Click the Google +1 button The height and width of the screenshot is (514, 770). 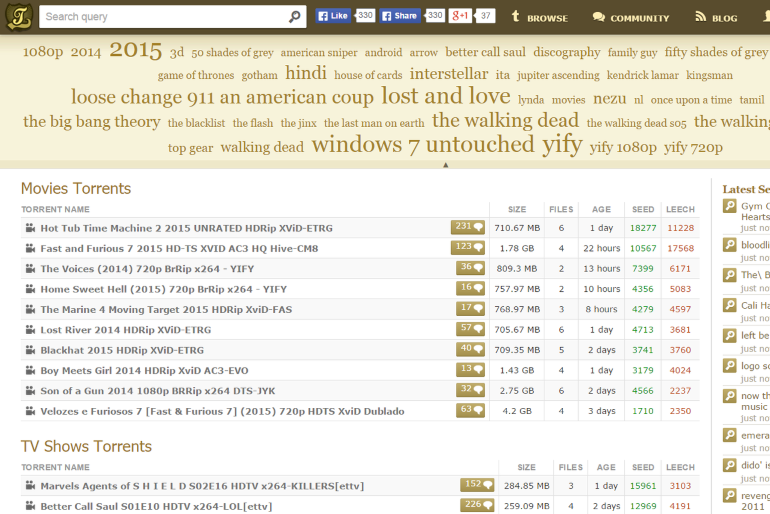pos(460,16)
